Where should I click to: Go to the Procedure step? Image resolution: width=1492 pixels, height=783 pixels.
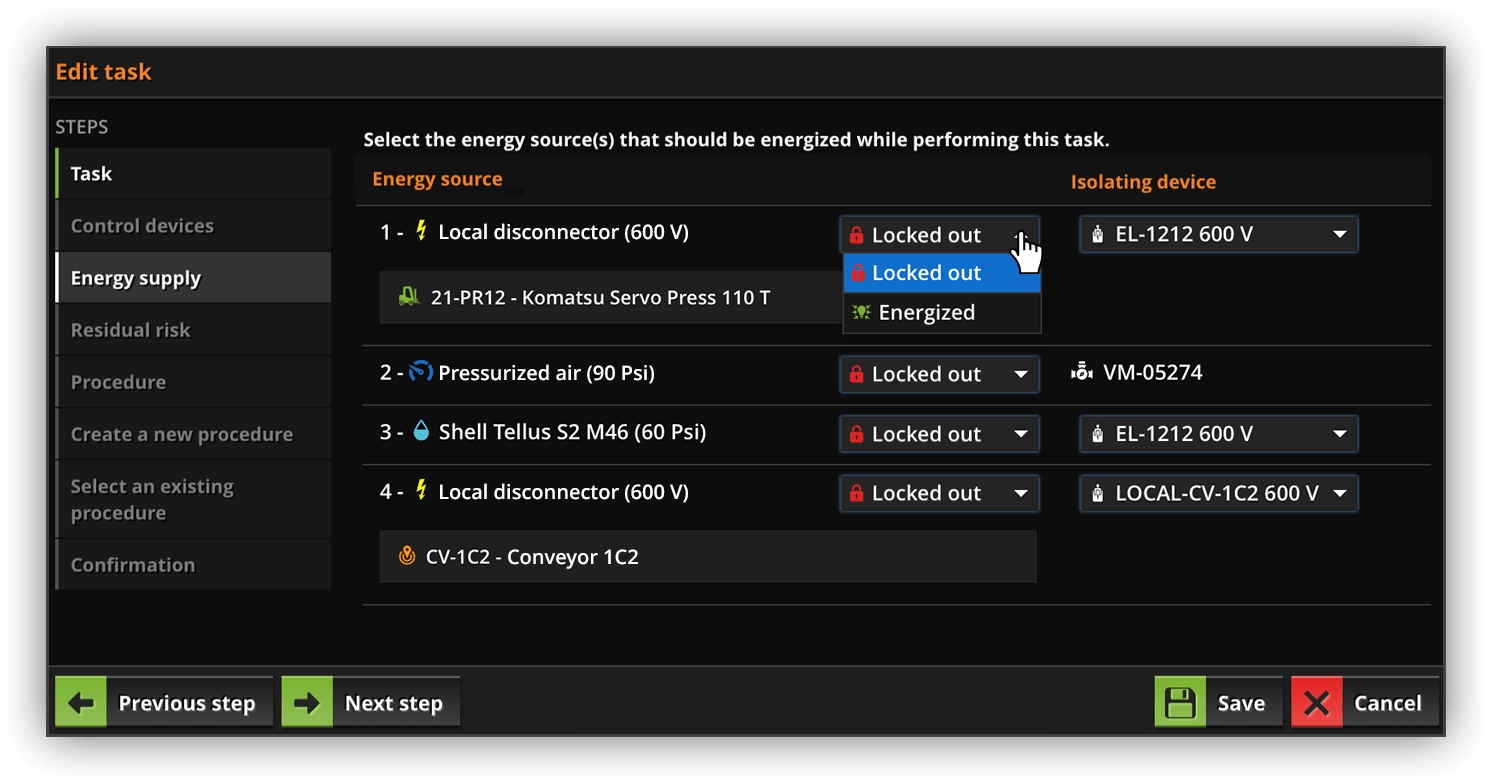tap(193, 381)
